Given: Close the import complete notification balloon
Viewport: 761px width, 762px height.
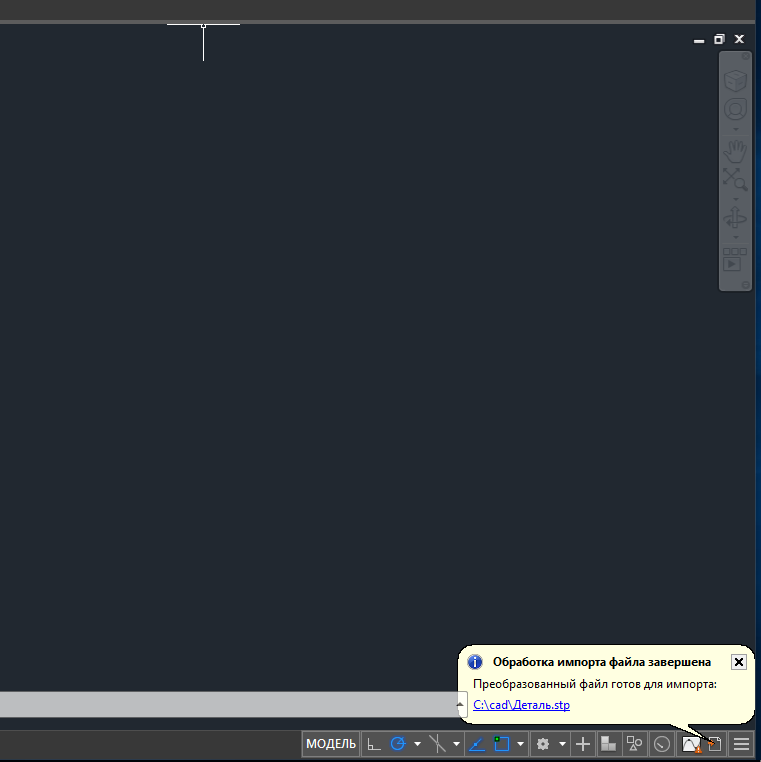Looking at the screenshot, I should (x=739, y=662).
